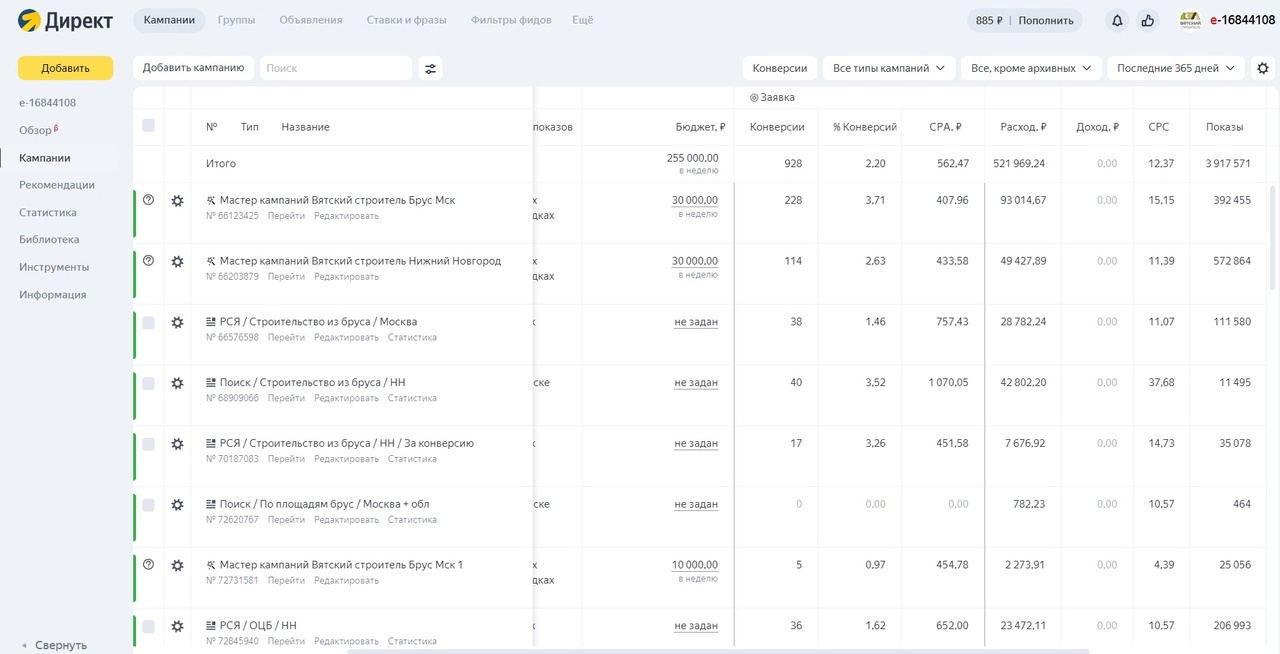The image size is (1280, 654).
Task: Expand the Все типы кампаний dropdown
Action: click(888, 68)
